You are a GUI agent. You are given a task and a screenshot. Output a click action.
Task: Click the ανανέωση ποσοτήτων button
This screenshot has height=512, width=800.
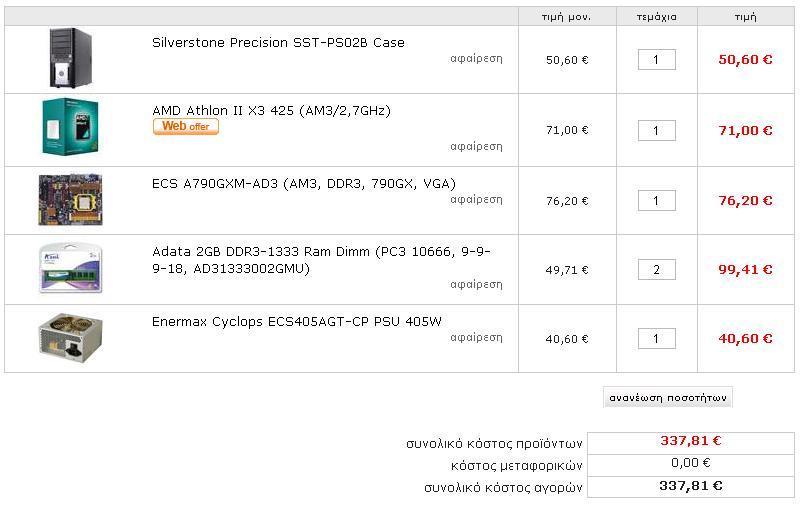pos(668,398)
